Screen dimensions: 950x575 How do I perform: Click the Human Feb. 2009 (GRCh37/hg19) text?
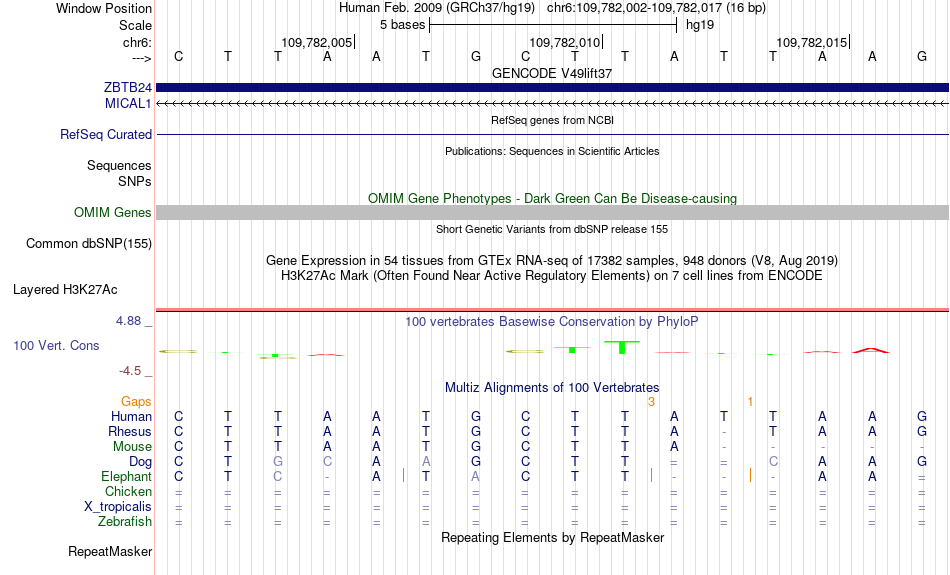pyautogui.click(x=437, y=8)
